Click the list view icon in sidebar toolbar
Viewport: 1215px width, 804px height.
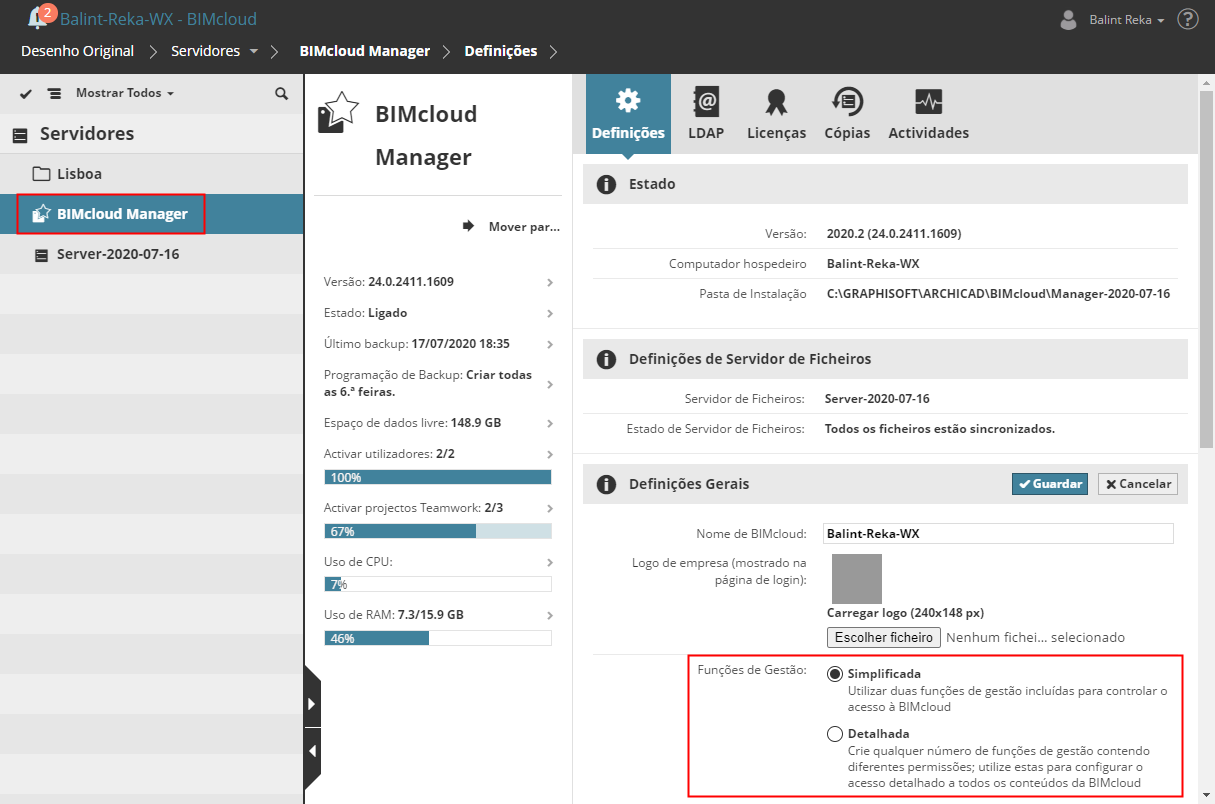click(x=54, y=93)
